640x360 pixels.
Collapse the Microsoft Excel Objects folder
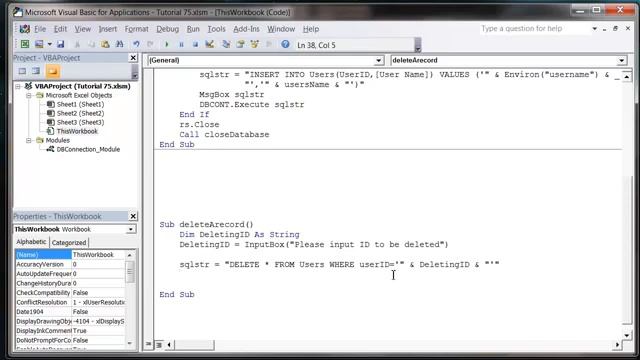pyautogui.click(x=29, y=95)
